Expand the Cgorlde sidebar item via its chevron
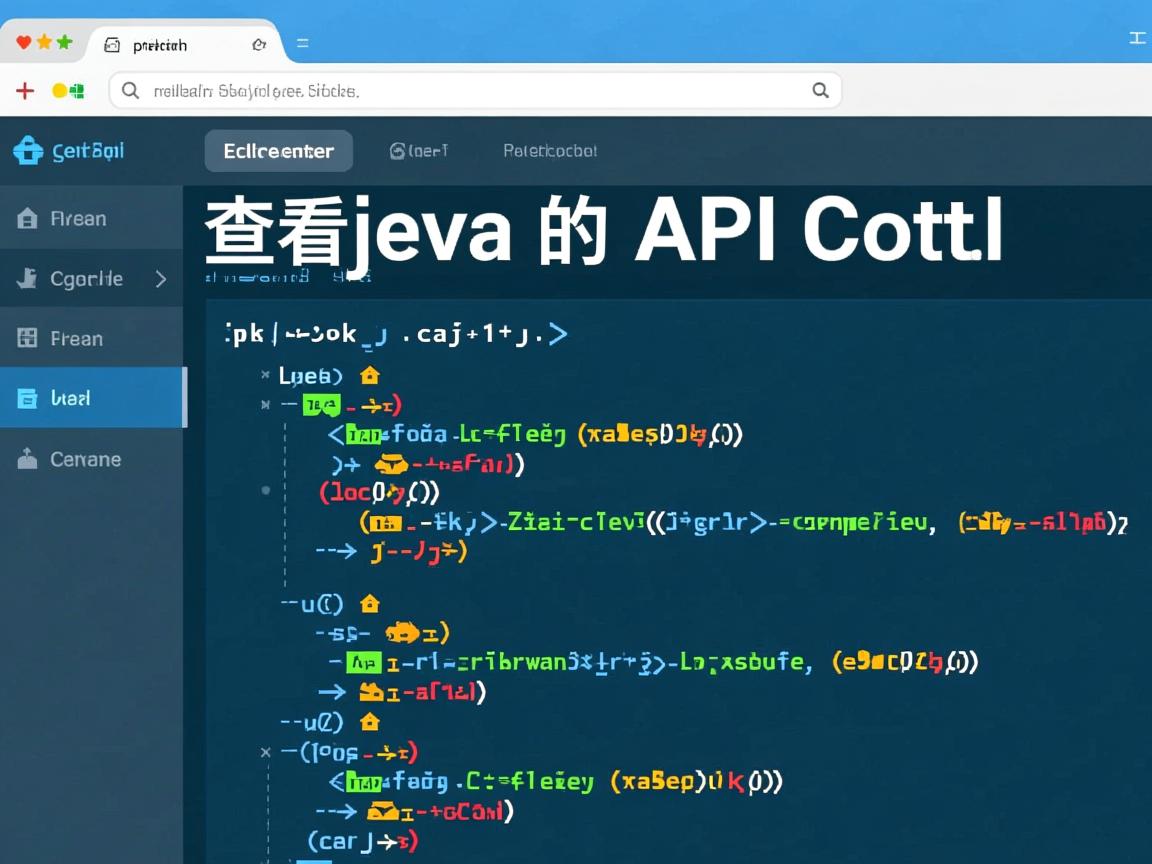This screenshot has width=1152, height=864. coord(162,279)
